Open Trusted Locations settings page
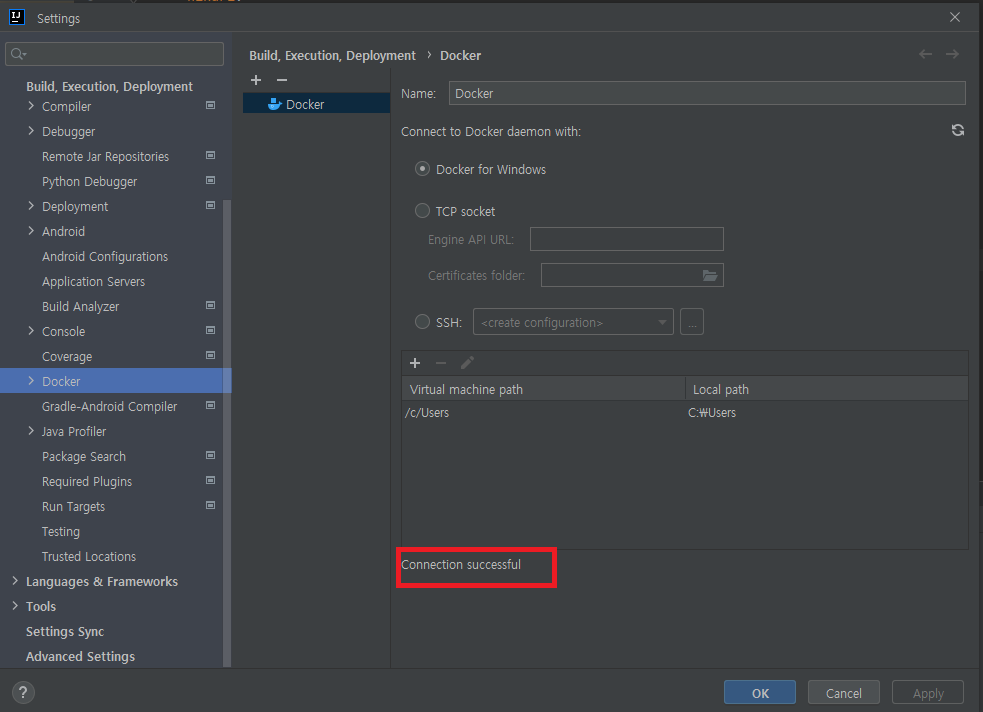The image size is (983, 712). tap(89, 557)
